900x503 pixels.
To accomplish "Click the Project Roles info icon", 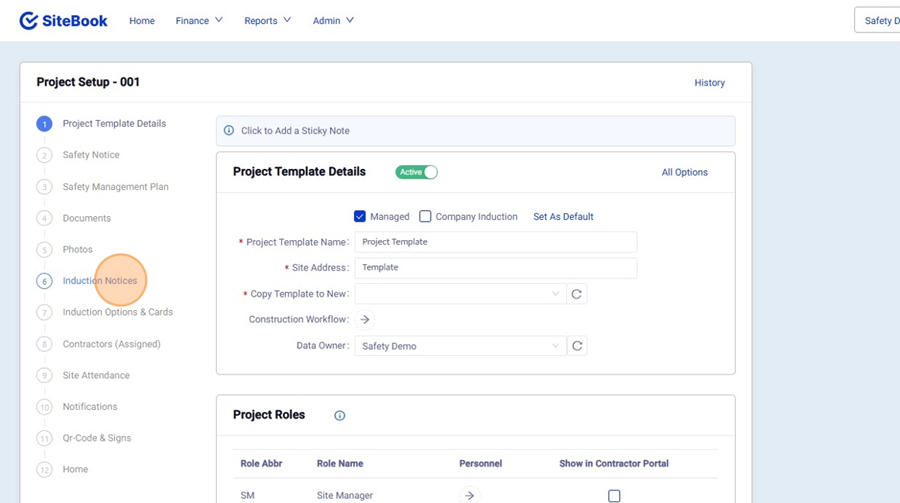I will [x=340, y=416].
